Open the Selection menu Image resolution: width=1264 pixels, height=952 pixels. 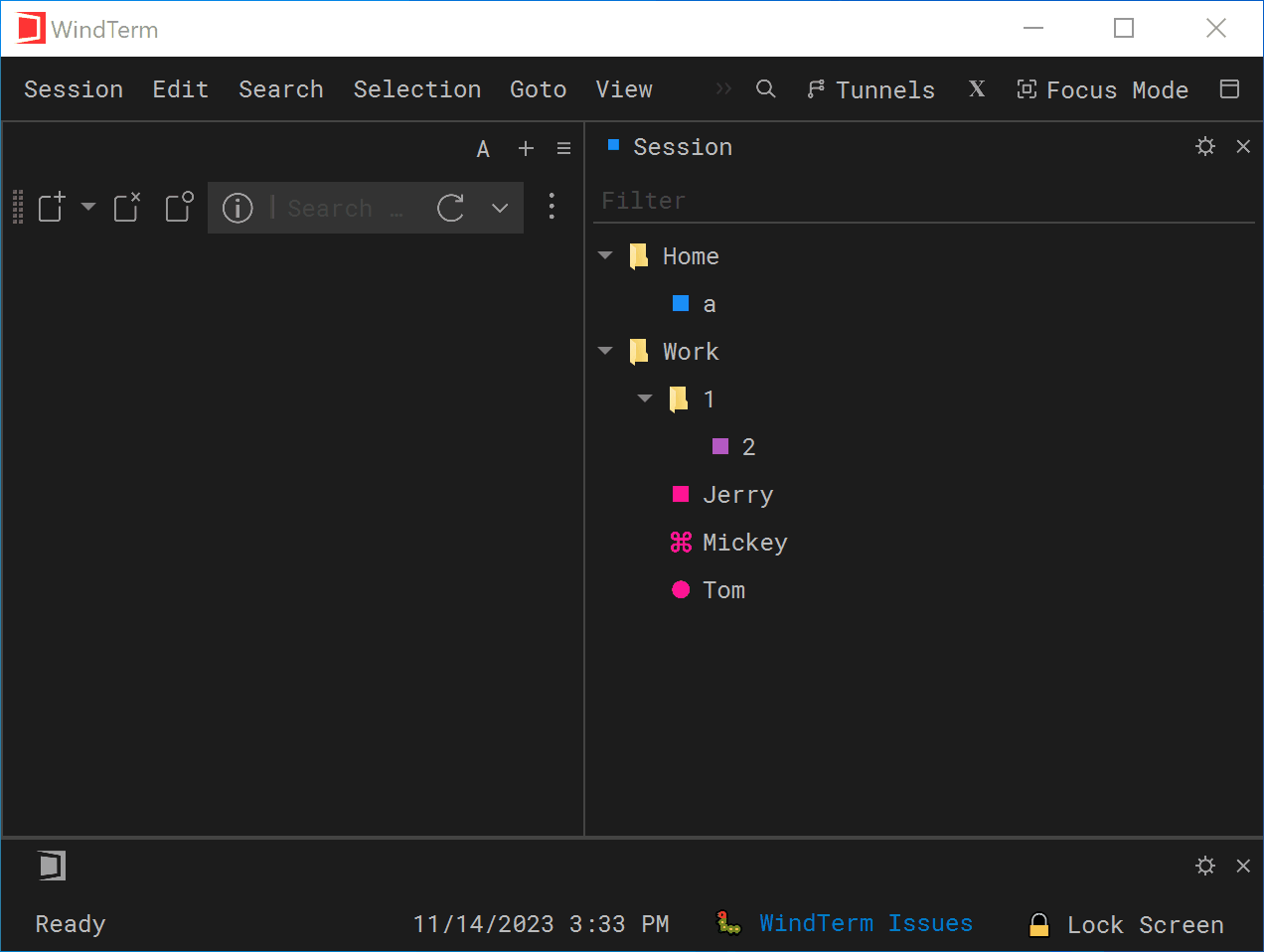[x=417, y=89]
